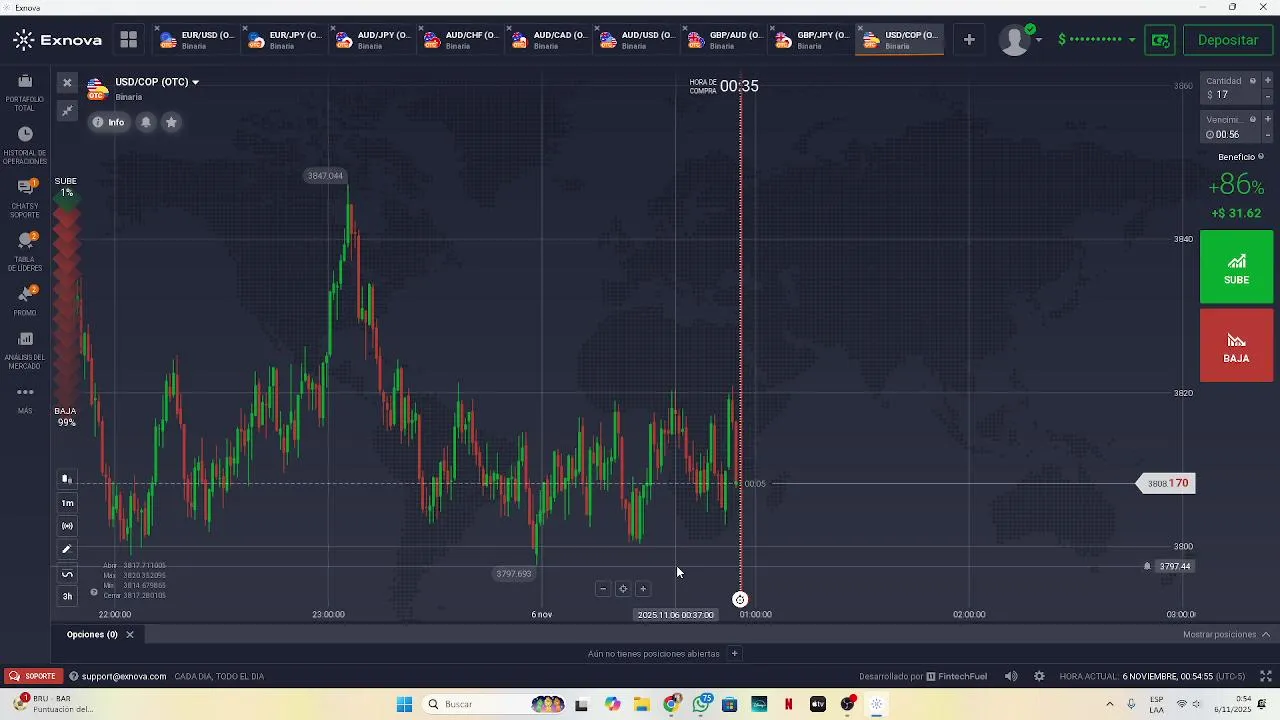1280x720 pixels.
Task: Toggle USD/COP favorite star
Action: pos(171,122)
